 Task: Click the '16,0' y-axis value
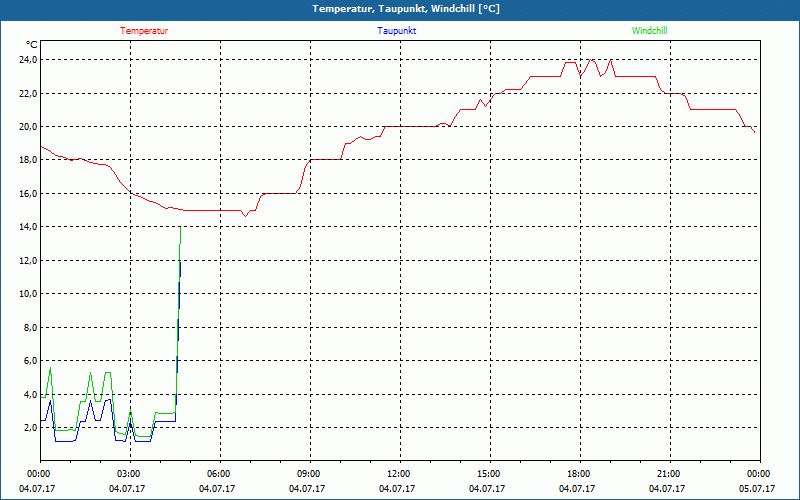pyautogui.click(x=28, y=193)
